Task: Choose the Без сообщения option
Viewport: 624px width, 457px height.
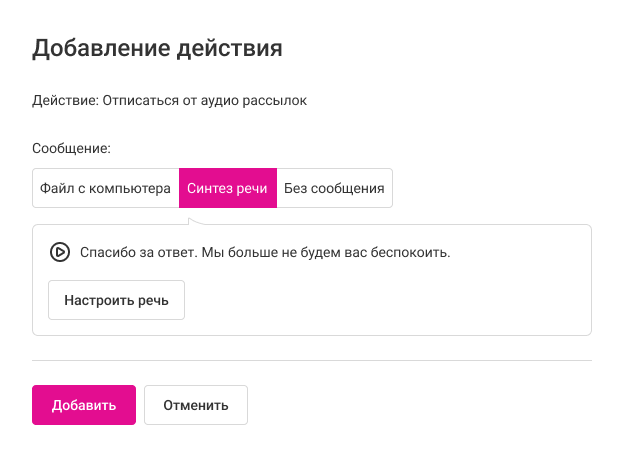Action: (x=334, y=188)
